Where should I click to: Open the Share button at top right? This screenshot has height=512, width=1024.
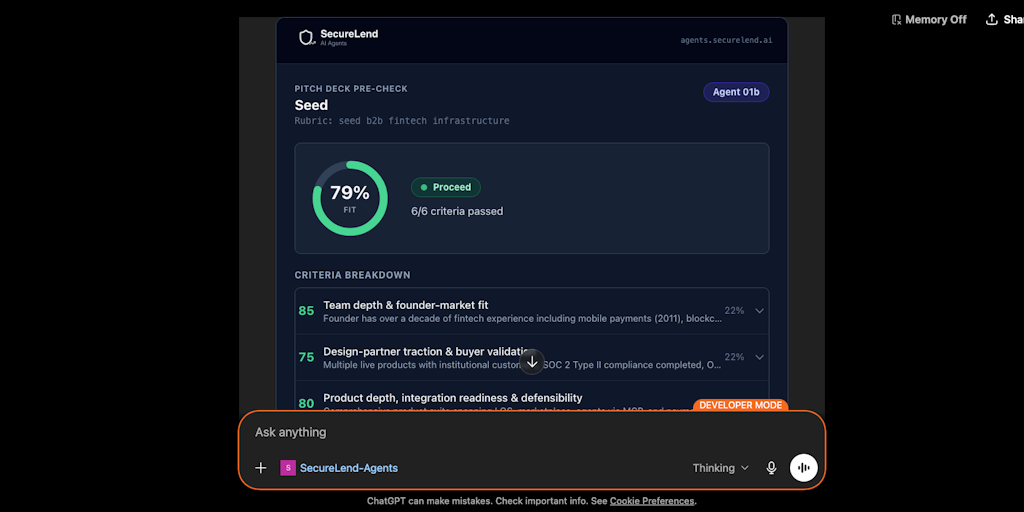(1004, 20)
